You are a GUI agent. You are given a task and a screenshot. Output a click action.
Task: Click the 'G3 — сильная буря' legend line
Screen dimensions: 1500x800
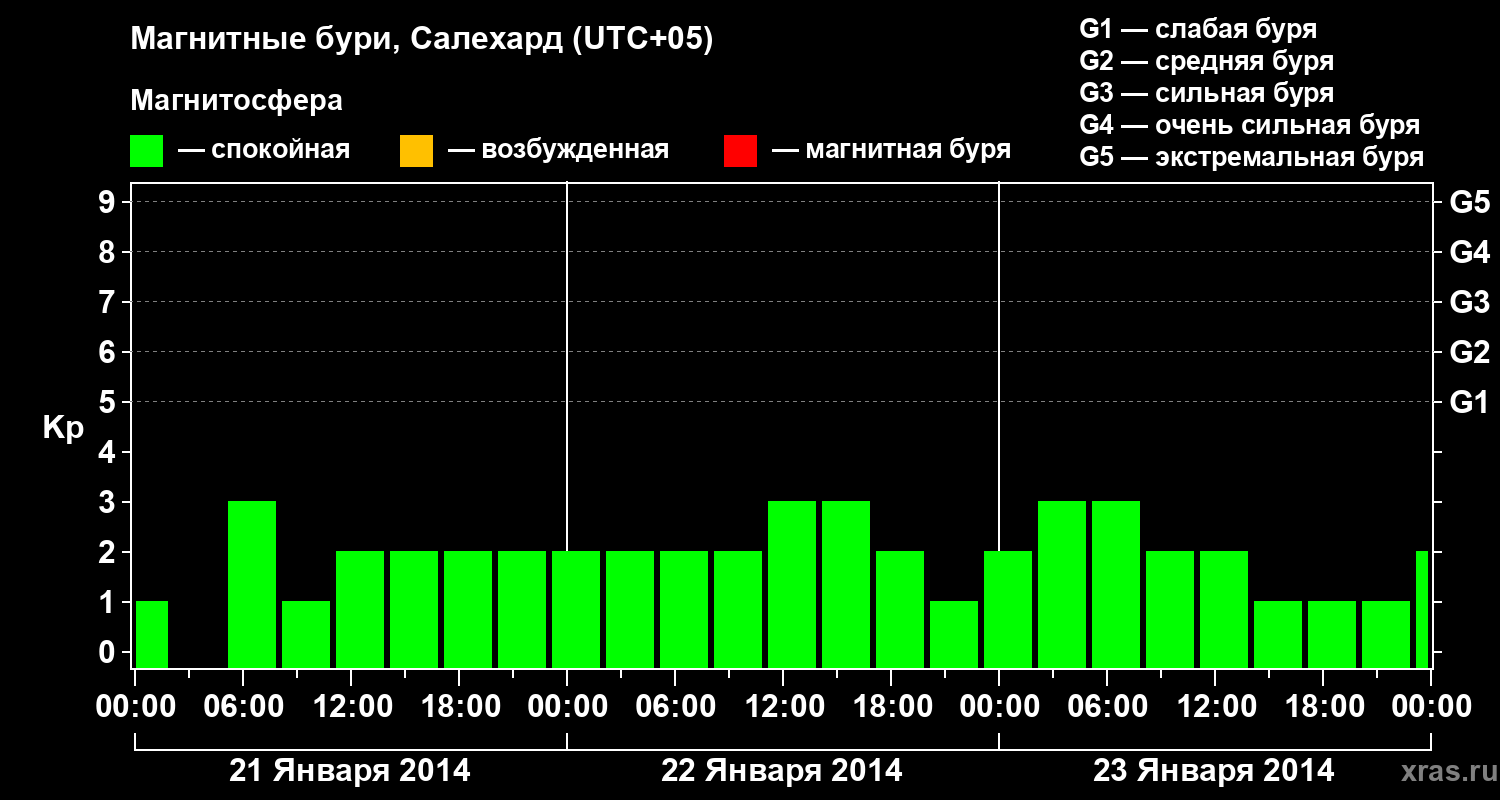1207,93
